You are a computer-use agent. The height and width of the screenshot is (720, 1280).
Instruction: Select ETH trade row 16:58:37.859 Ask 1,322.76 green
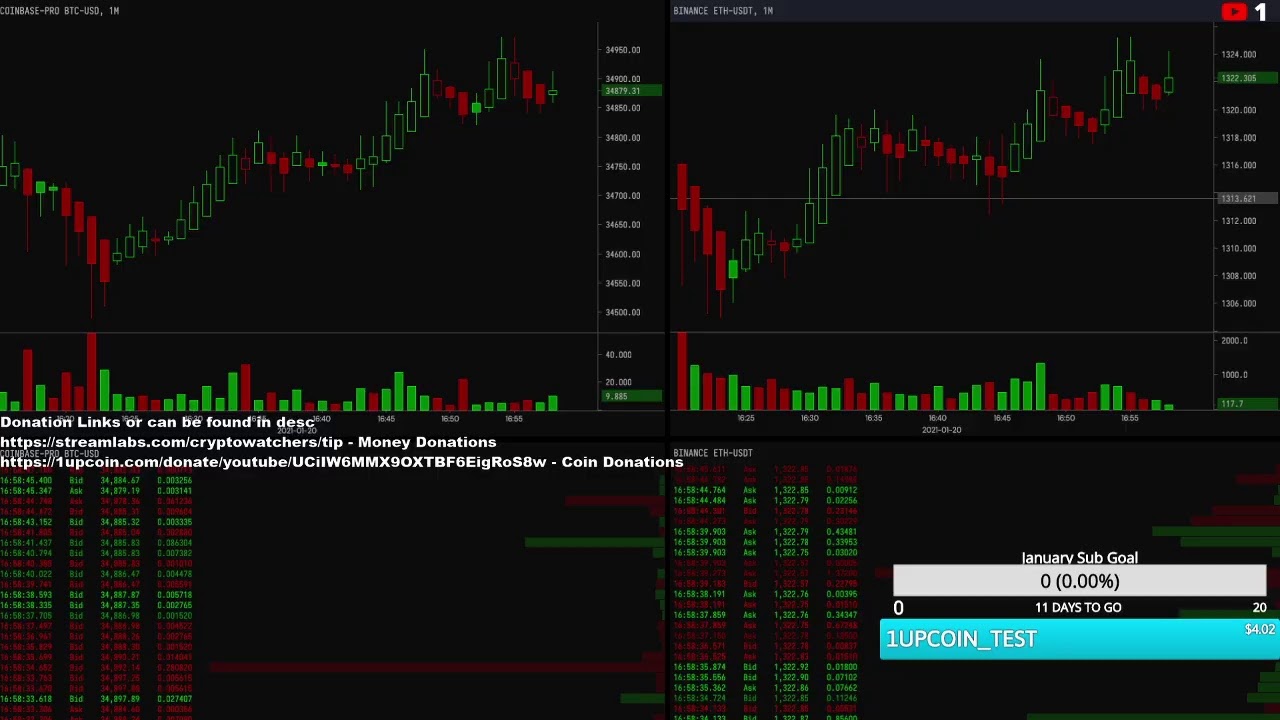pos(765,615)
